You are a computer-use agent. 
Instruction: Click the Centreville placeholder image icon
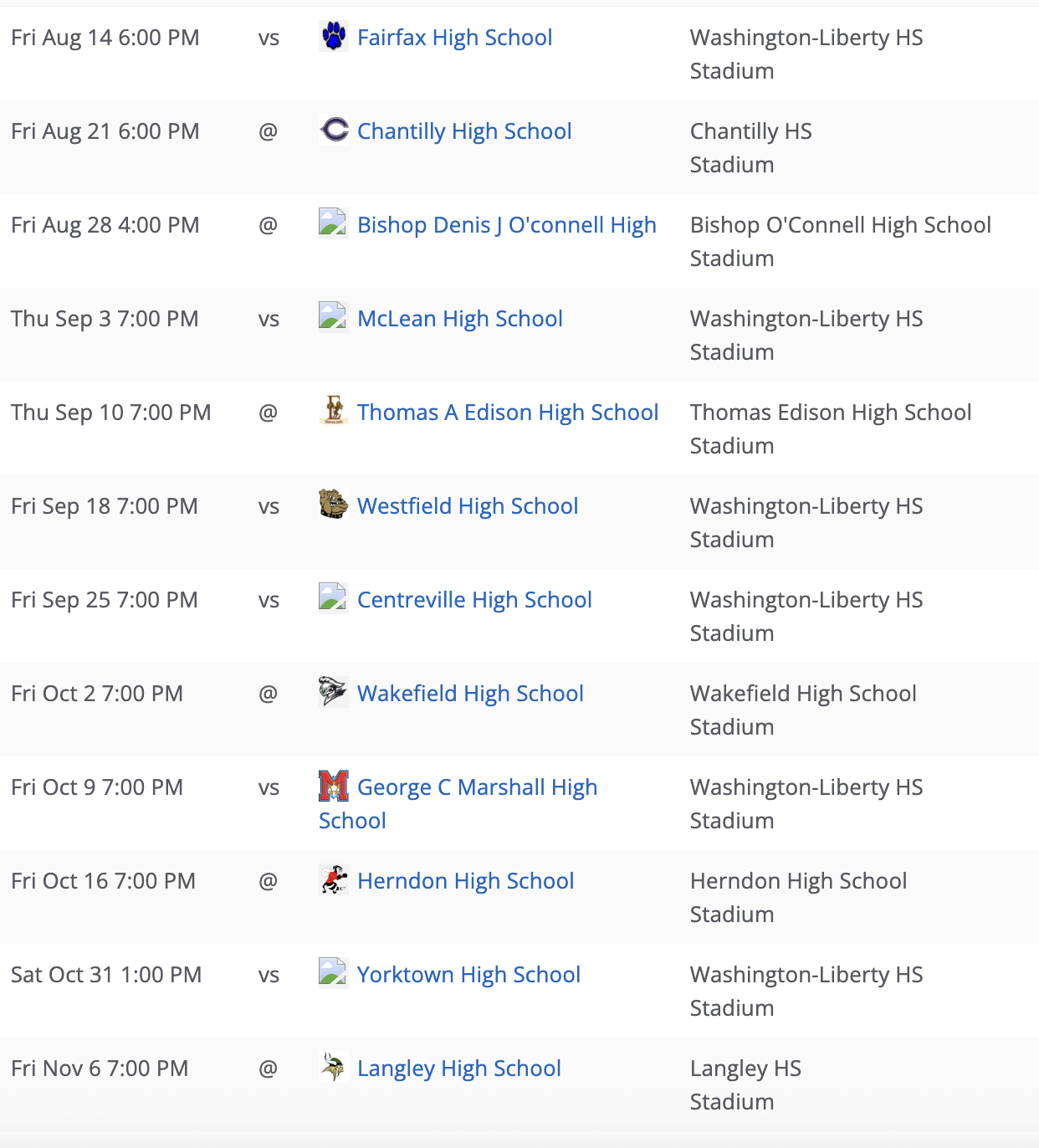point(334,598)
